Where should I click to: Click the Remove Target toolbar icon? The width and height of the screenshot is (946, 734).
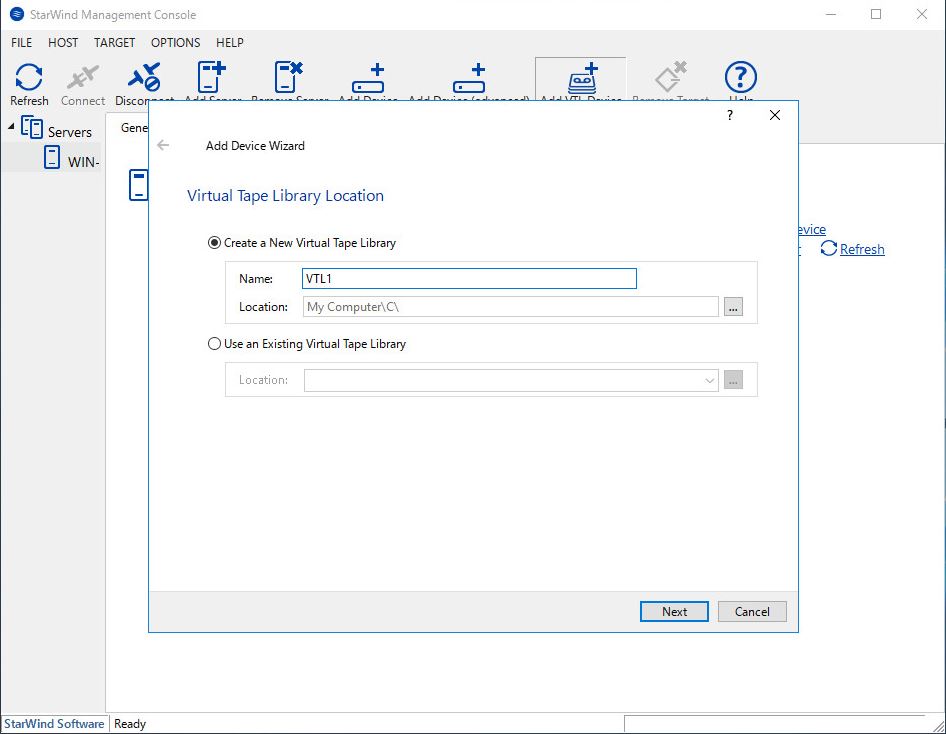671,76
